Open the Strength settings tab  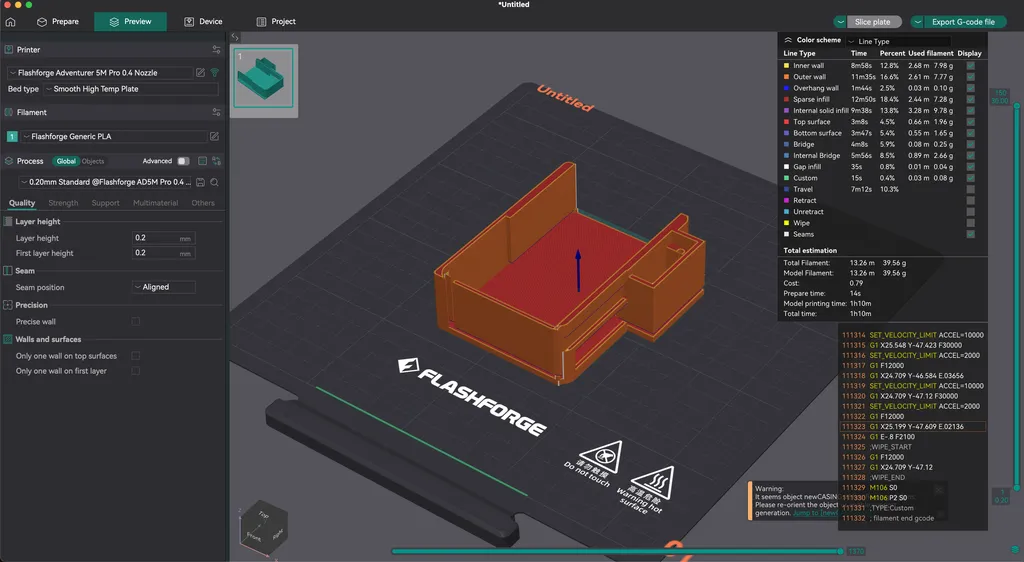click(63, 203)
